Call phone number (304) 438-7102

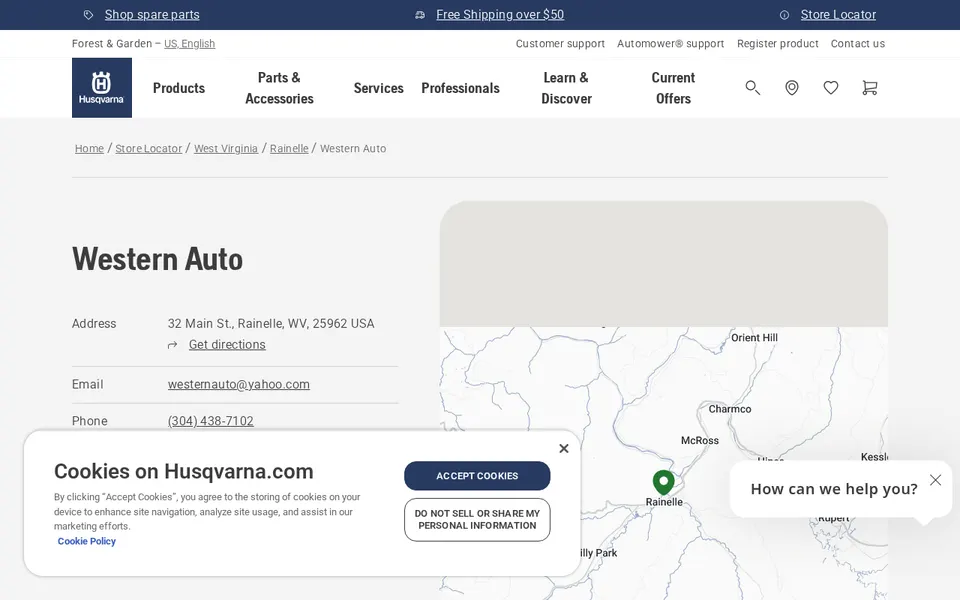(211, 421)
